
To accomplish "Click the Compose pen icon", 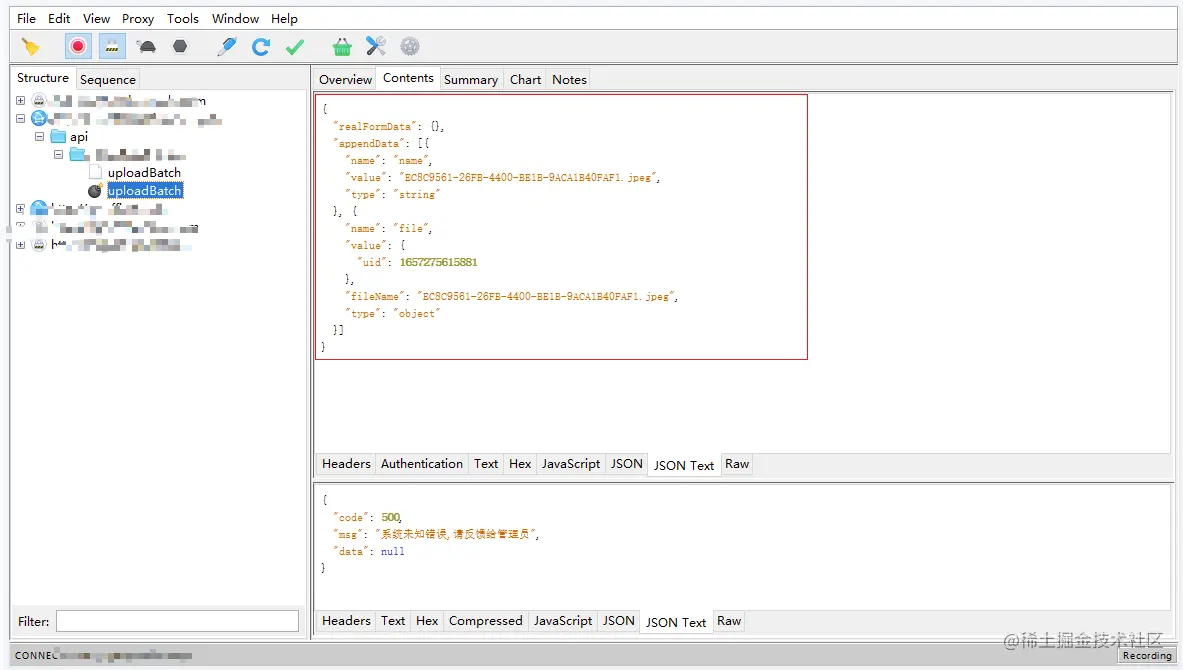I will coord(226,47).
